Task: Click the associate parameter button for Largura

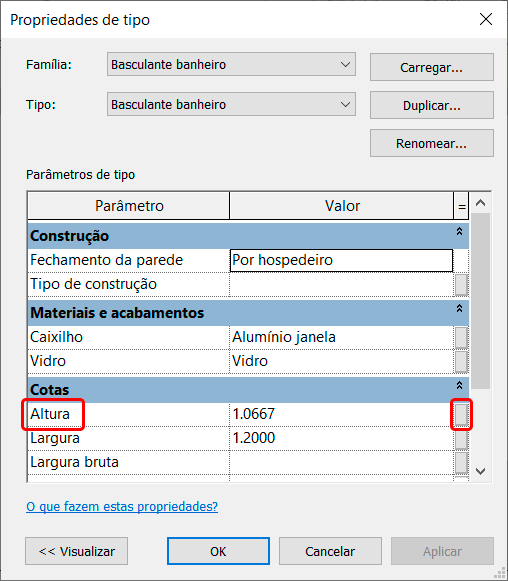Action: click(x=461, y=438)
